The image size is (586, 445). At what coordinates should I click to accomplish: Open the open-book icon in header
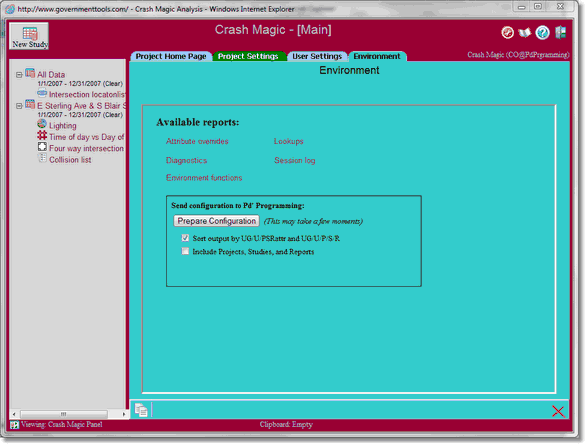point(525,33)
